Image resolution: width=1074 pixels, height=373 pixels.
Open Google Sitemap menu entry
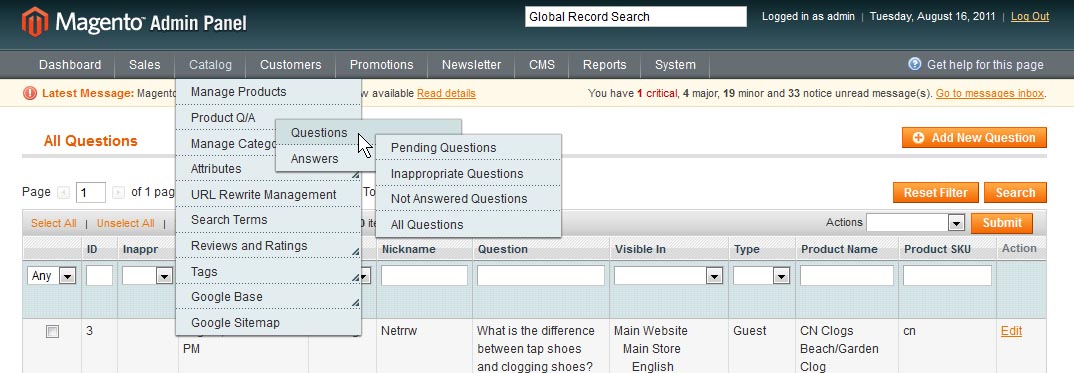268,323
